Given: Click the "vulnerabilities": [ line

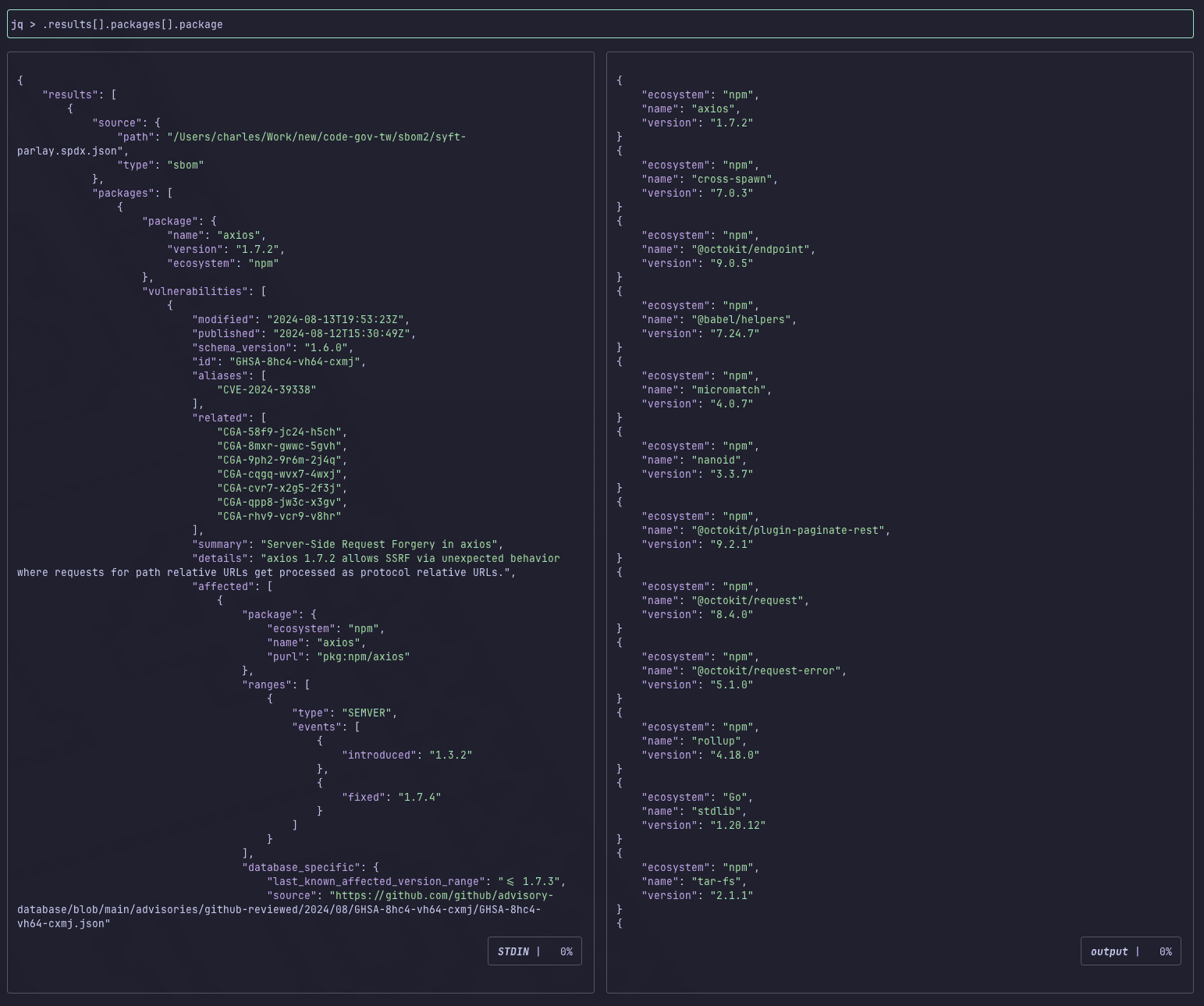Looking at the screenshot, I should [204, 291].
